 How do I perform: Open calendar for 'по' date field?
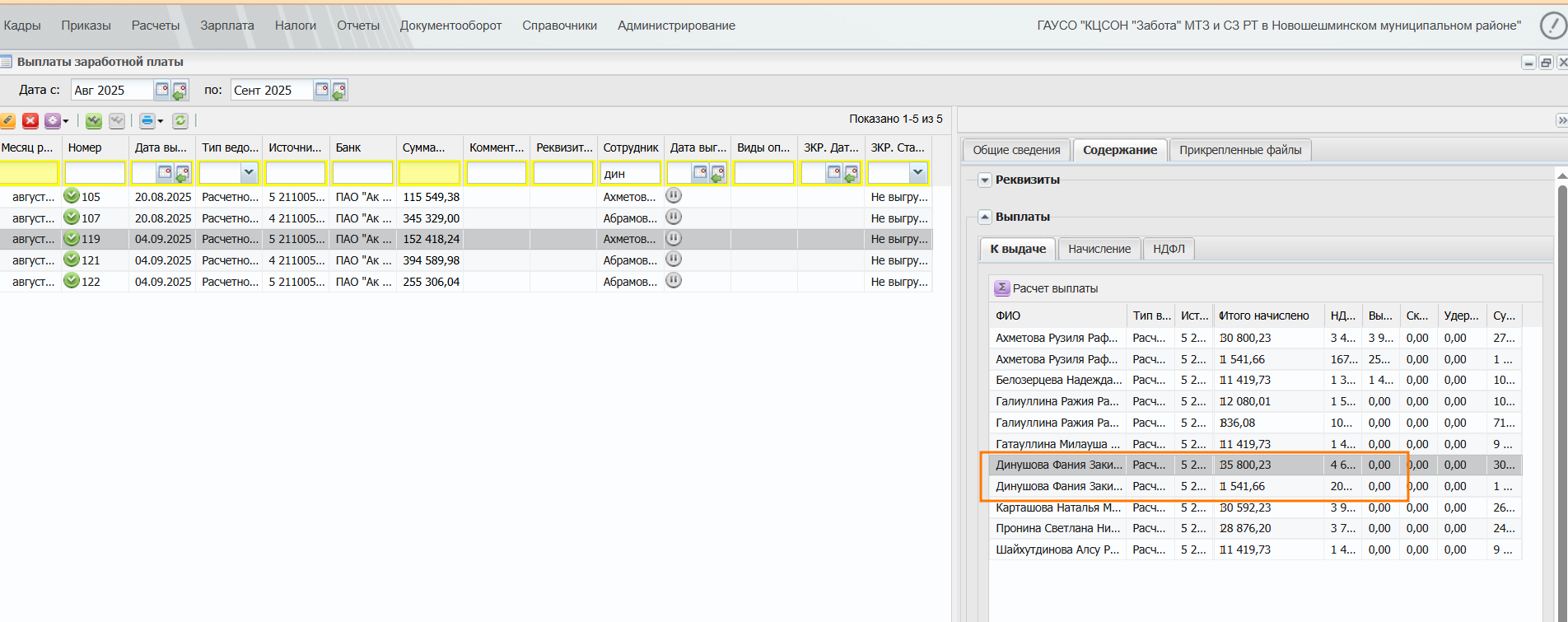[322, 89]
